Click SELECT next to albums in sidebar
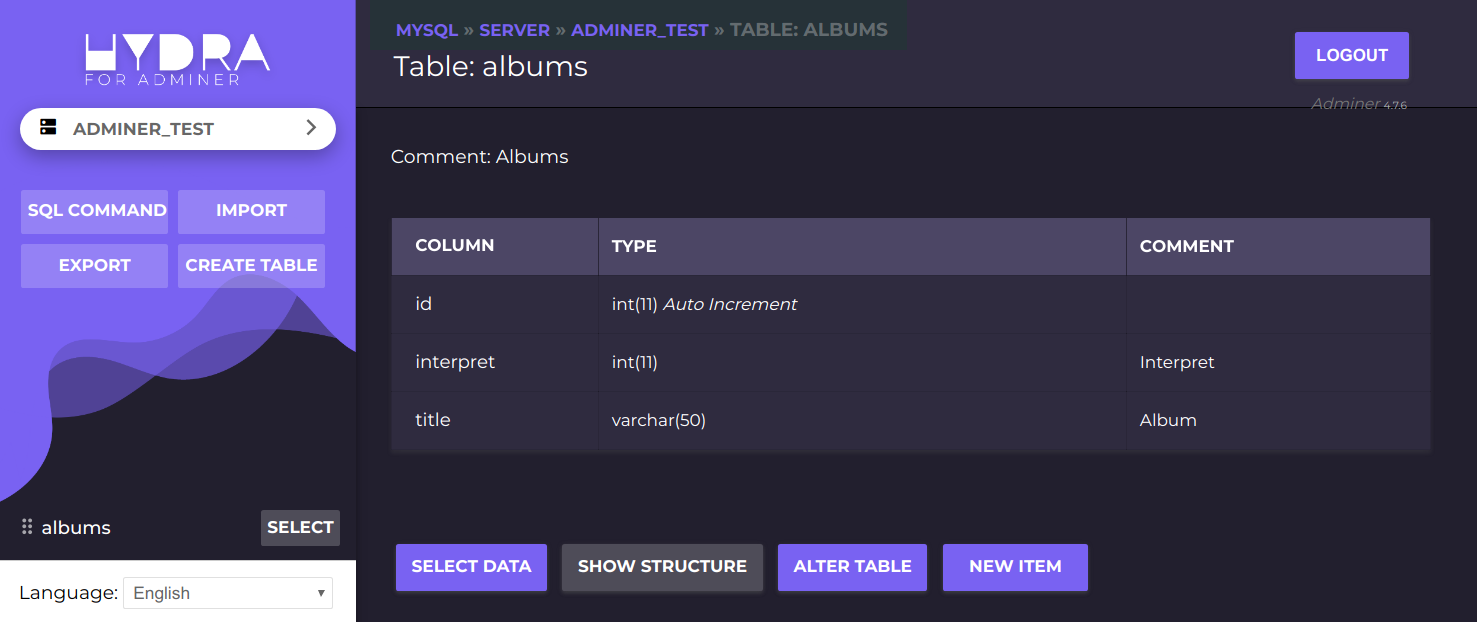1477x622 pixels. click(x=300, y=527)
